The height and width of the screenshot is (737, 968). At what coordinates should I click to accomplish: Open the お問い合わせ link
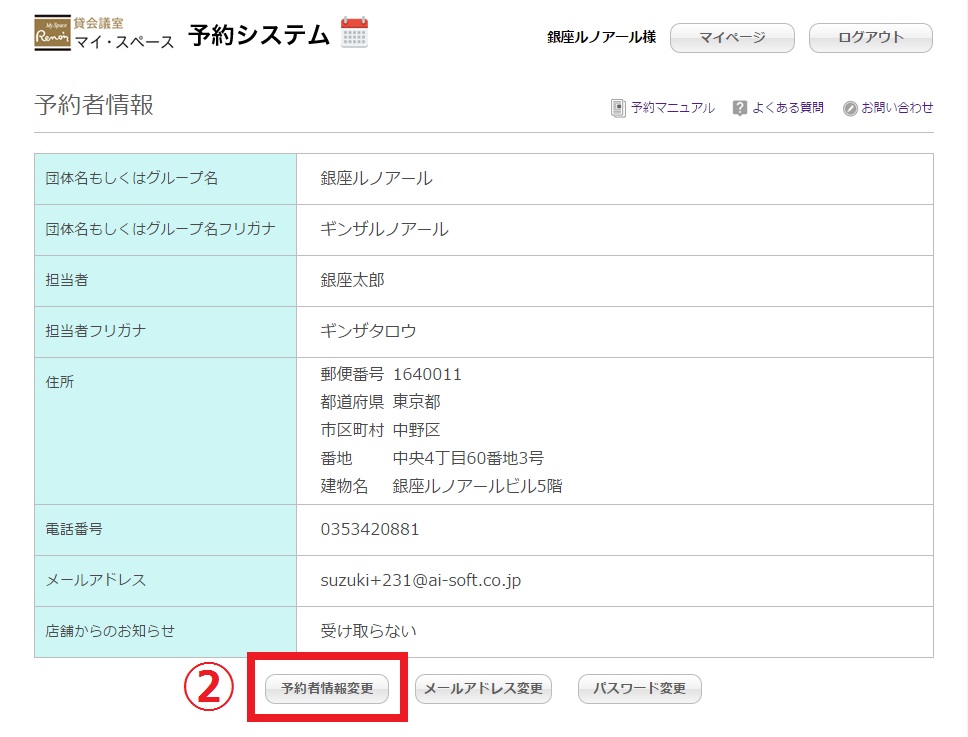[x=897, y=108]
